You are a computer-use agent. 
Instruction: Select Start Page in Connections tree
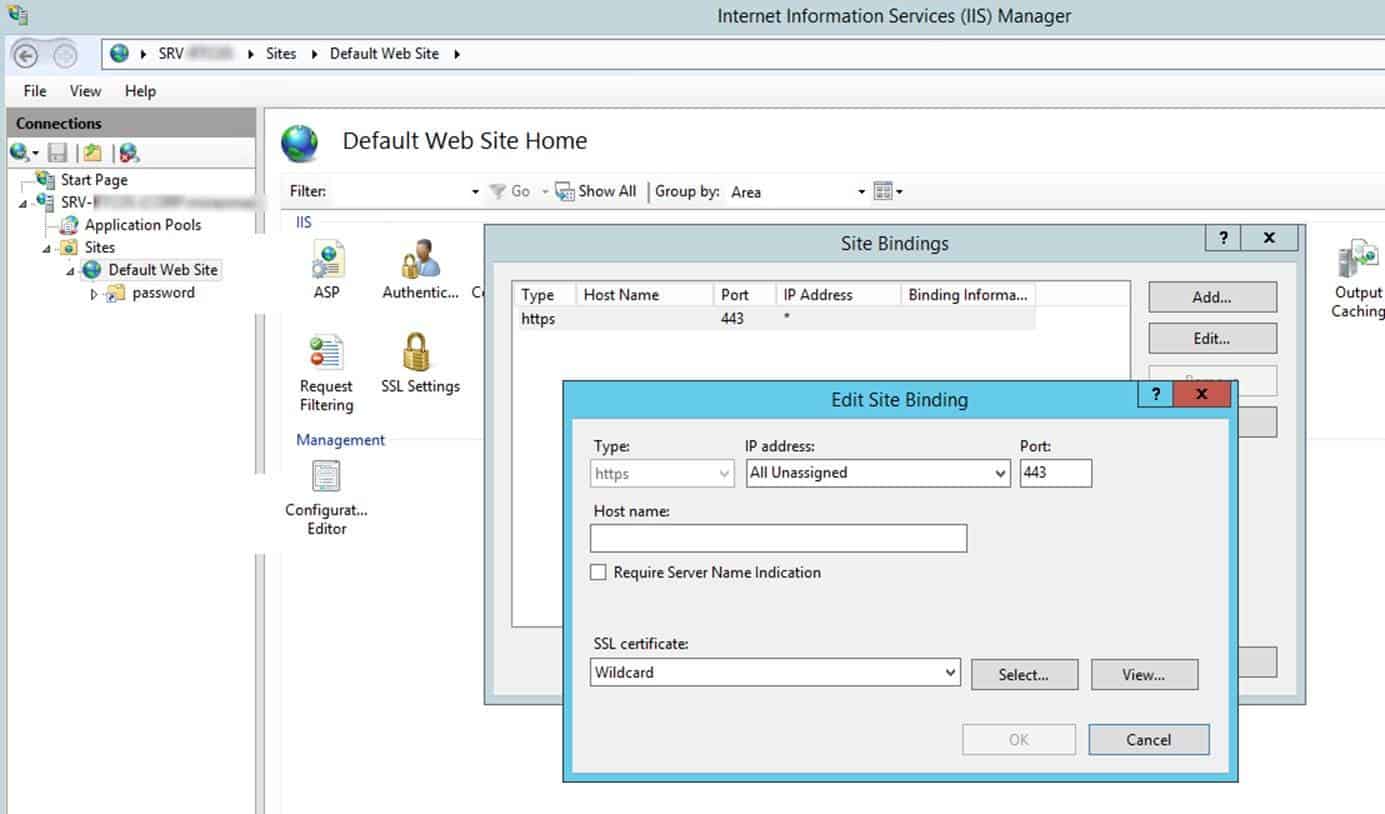pos(94,180)
